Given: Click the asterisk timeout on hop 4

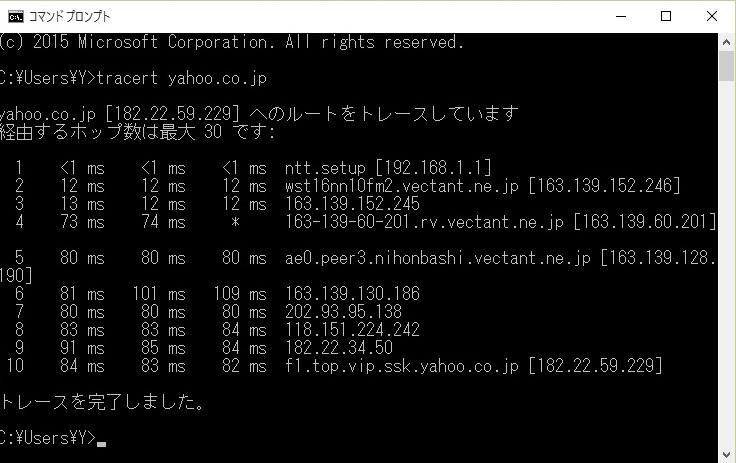Looking at the screenshot, I should click(x=234, y=221).
